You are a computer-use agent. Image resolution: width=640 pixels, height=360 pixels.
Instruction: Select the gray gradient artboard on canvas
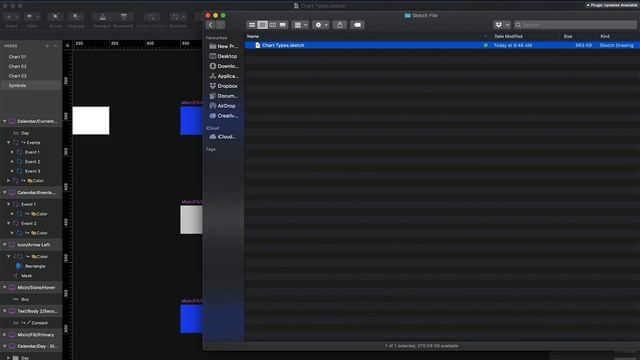(x=191, y=220)
